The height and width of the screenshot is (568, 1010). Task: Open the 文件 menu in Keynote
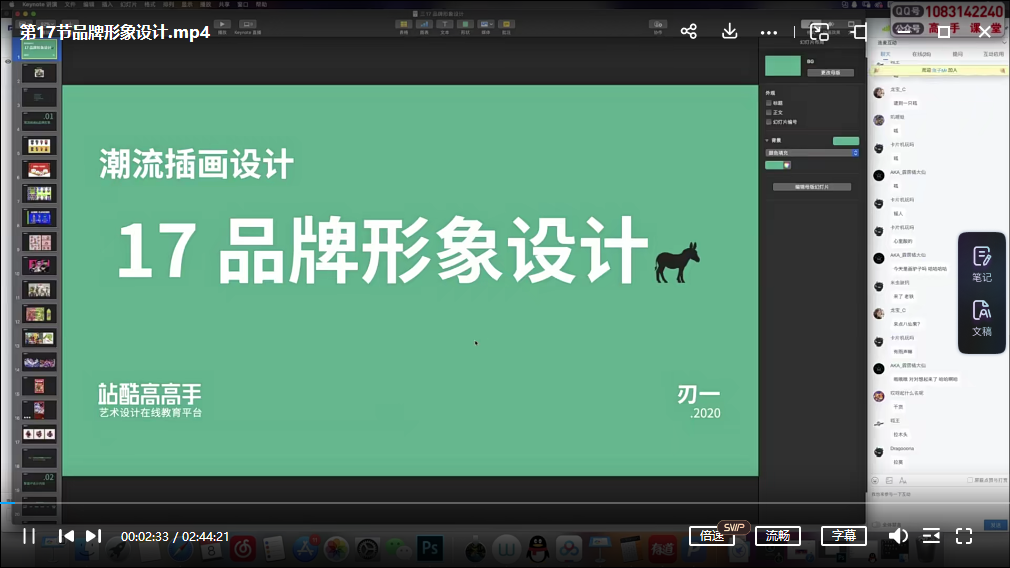click(x=70, y=5)
